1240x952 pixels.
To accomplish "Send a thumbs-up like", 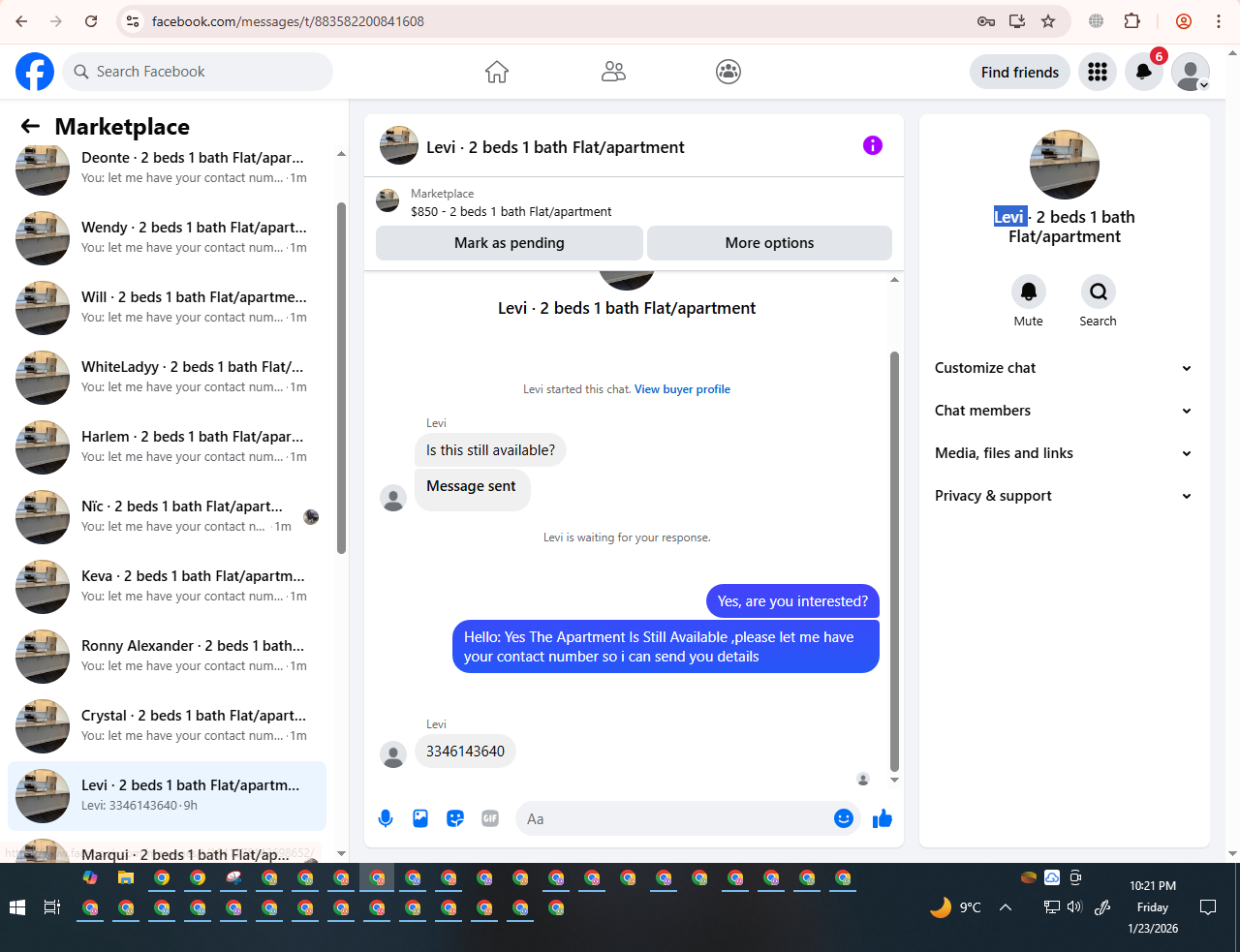I will tap(883, 819).
